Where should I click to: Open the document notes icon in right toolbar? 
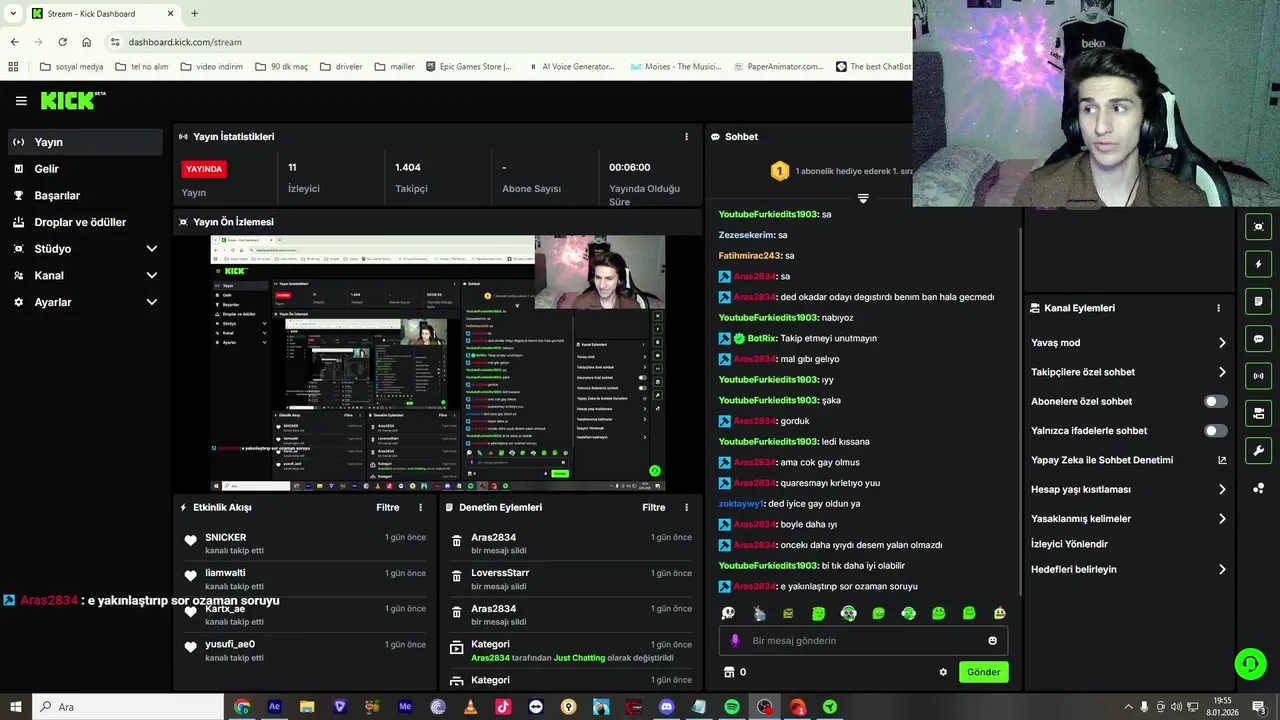point(1258,301)
